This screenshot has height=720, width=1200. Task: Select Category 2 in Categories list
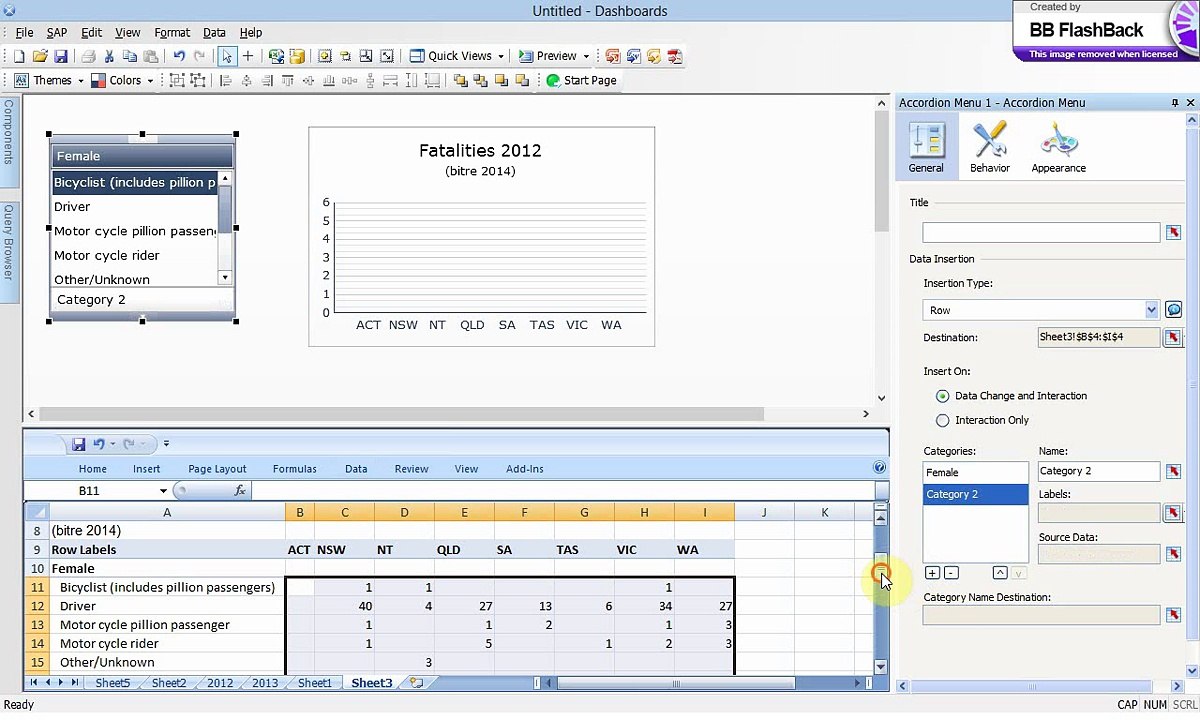pyautogui.click(x=975, y=494)
